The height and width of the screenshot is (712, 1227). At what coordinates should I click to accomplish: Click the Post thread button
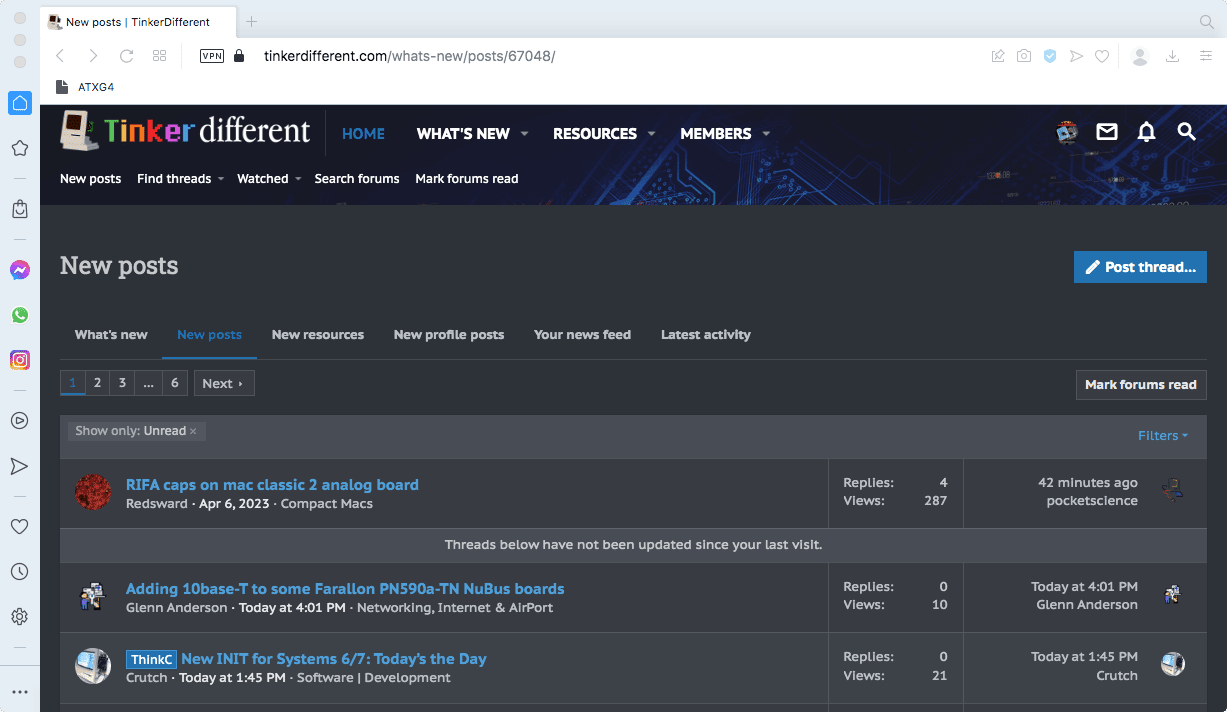click(x=1140, y=267)
